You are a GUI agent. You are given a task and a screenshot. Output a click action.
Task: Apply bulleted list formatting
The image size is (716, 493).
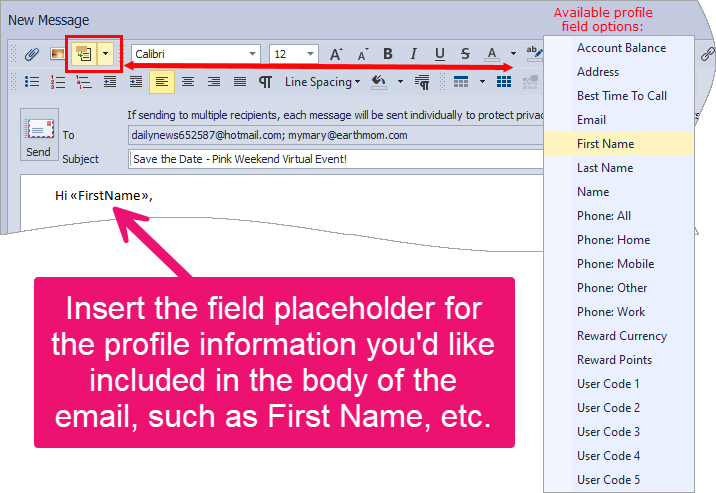coord(32,82)
